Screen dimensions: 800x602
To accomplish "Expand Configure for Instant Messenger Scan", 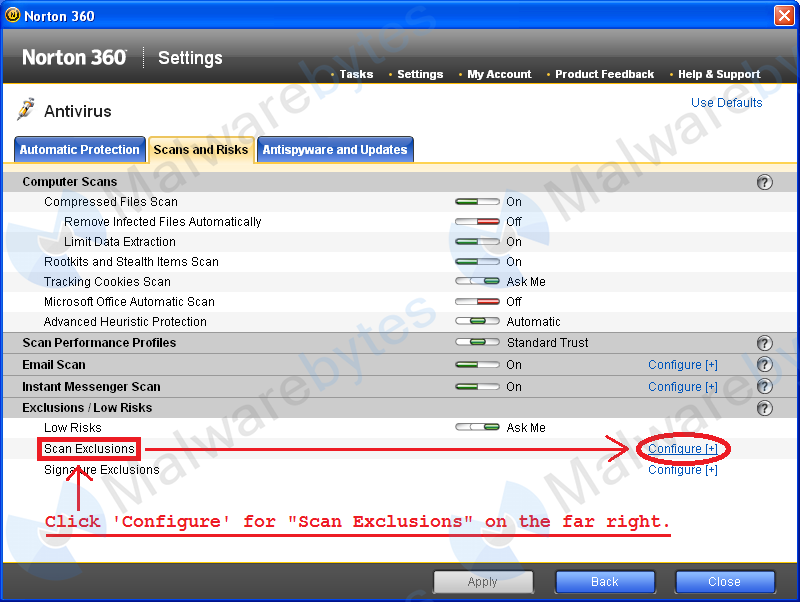I will pyautogui.click(x=683, y=387).
